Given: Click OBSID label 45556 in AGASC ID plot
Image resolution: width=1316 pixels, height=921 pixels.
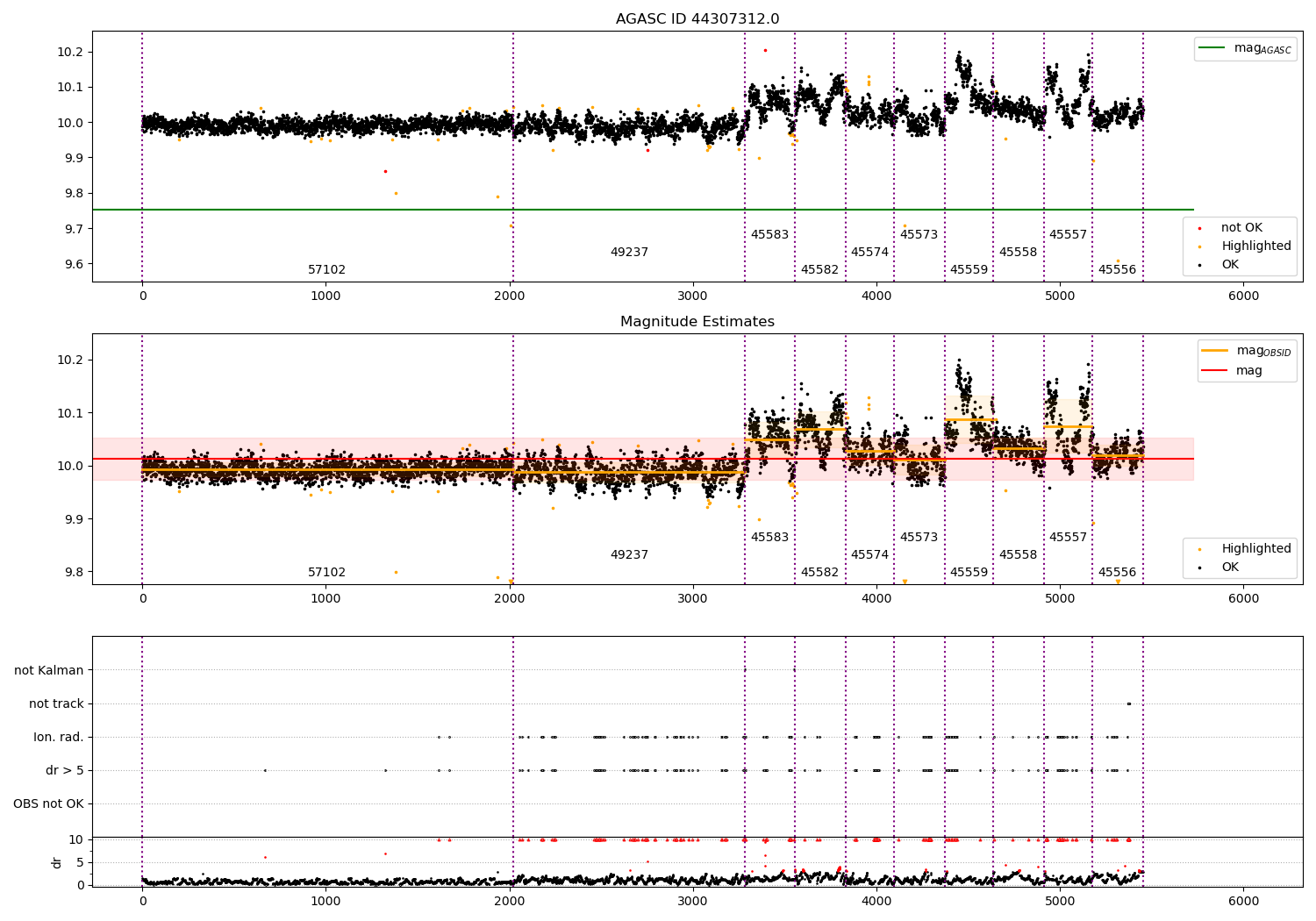Looking at the screenshot, I should 1117,270.
